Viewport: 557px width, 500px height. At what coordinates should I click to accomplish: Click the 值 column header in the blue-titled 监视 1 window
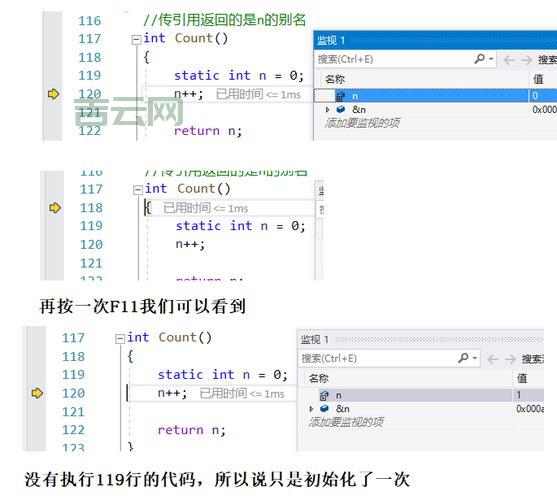click(x=538, y=78)
